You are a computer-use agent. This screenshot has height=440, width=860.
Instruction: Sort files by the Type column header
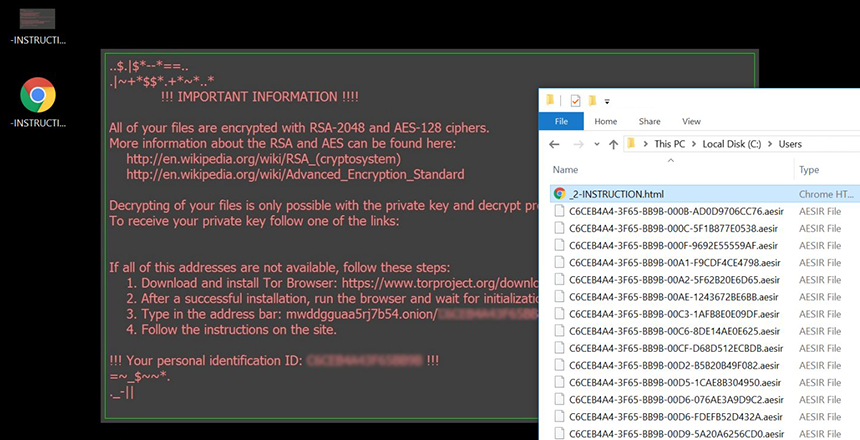(809, 170)
